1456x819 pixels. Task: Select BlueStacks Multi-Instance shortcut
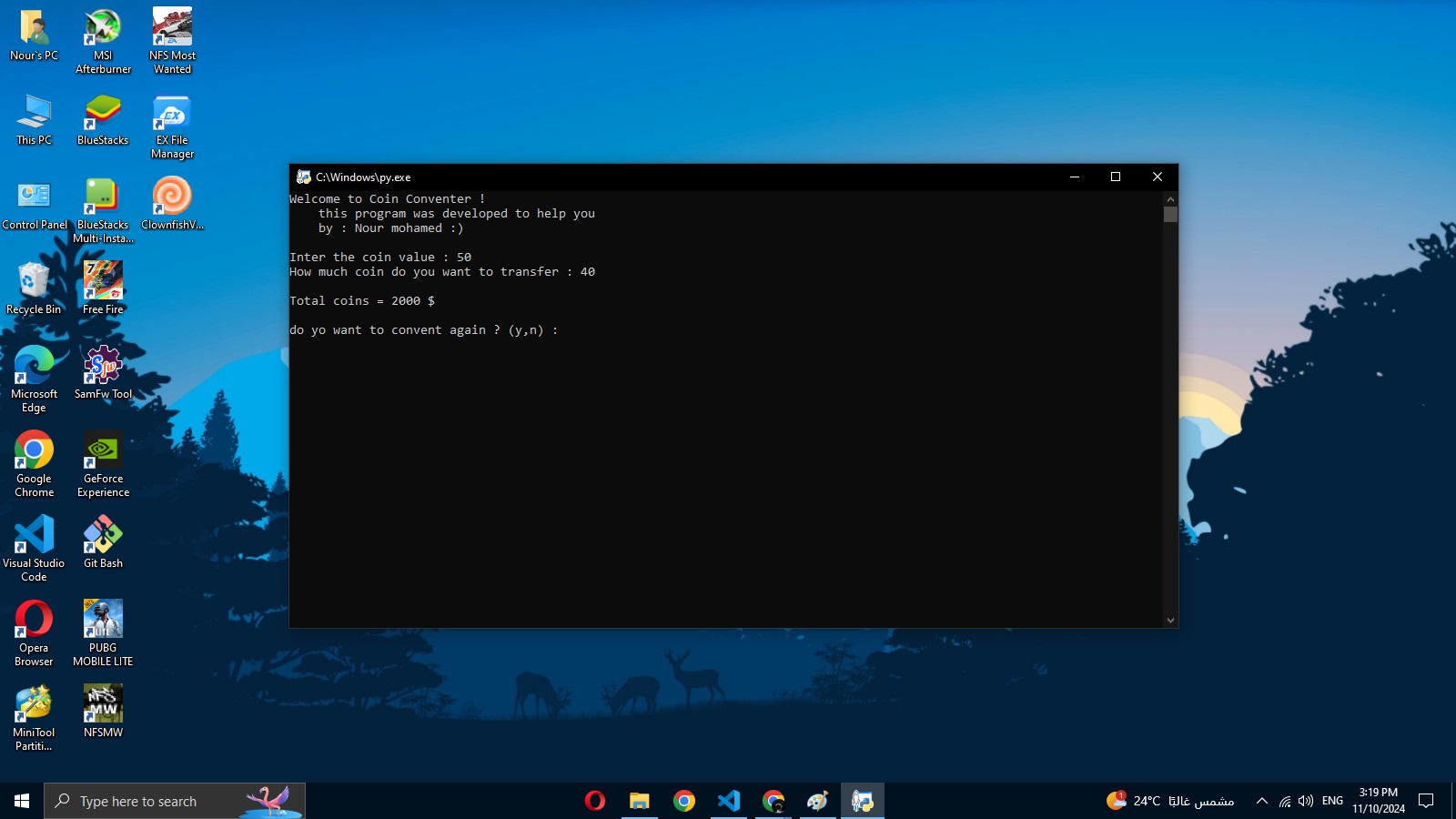(103, 211)
